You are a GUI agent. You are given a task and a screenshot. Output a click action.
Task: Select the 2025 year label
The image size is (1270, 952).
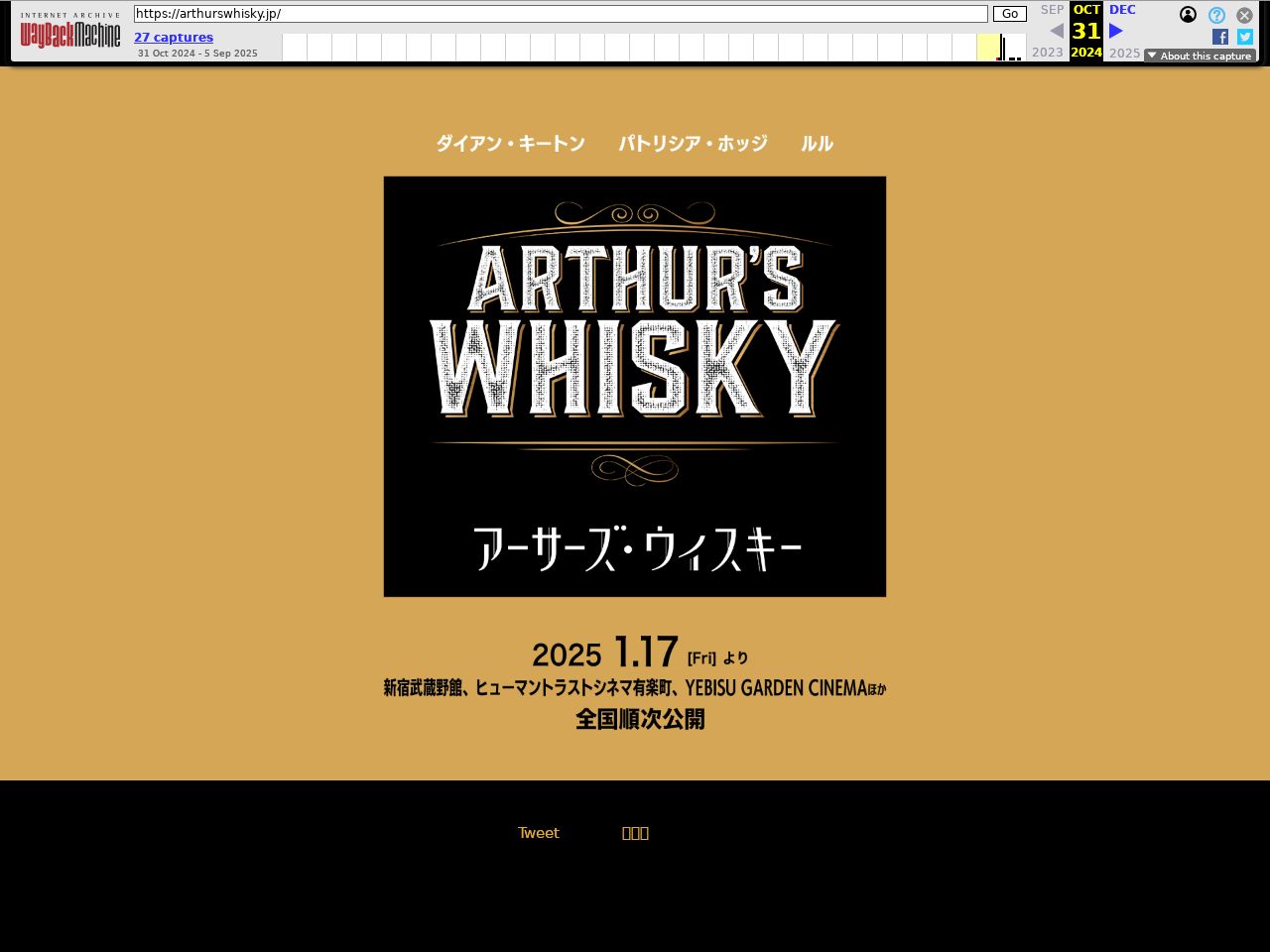pyautogui.click(x=1124, y=53)
